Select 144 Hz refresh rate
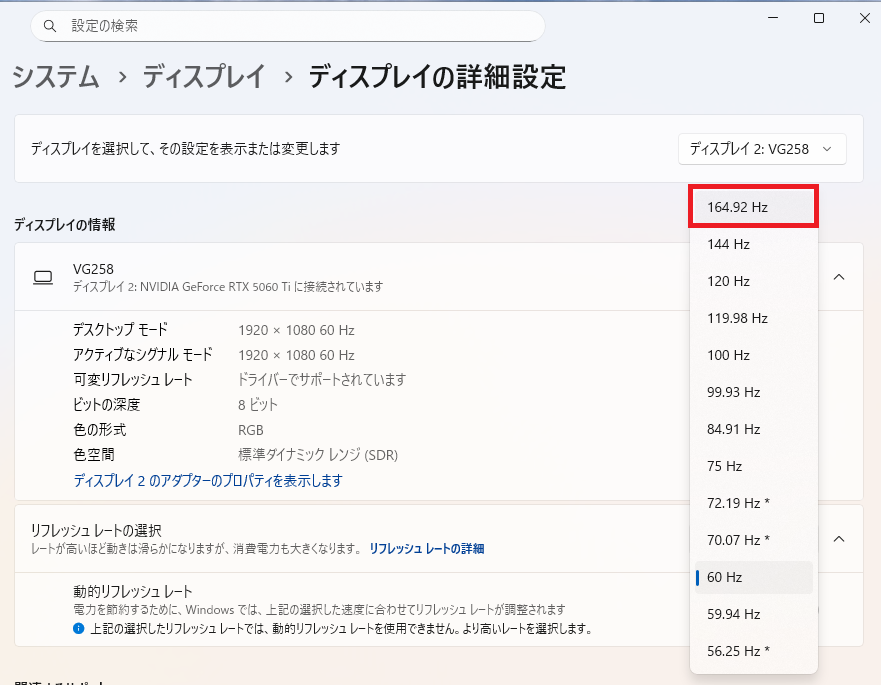Image resolution: width=881 pixels, height=685 pixels. (x=753, y=243)
